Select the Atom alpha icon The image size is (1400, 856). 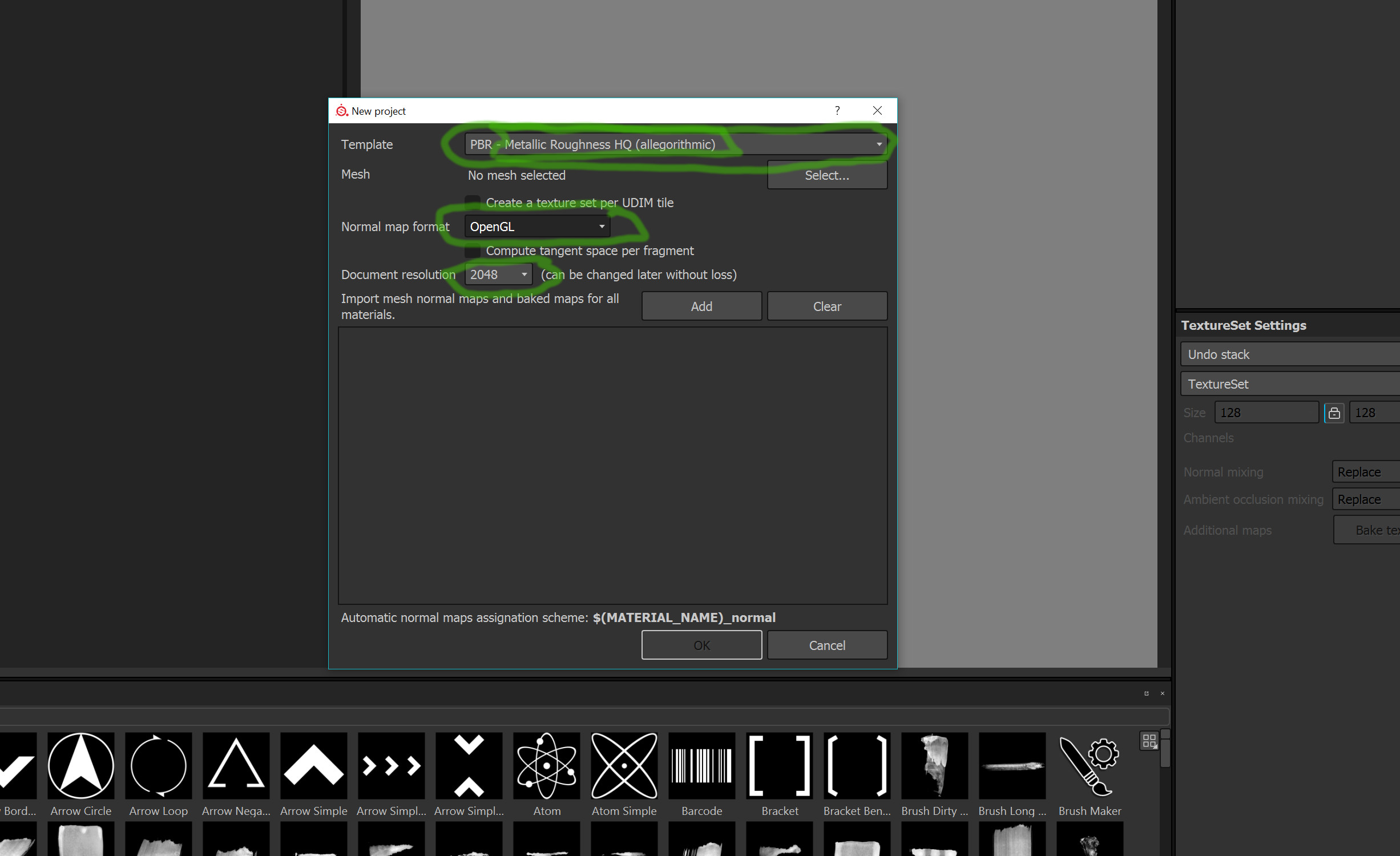point(546,766)
